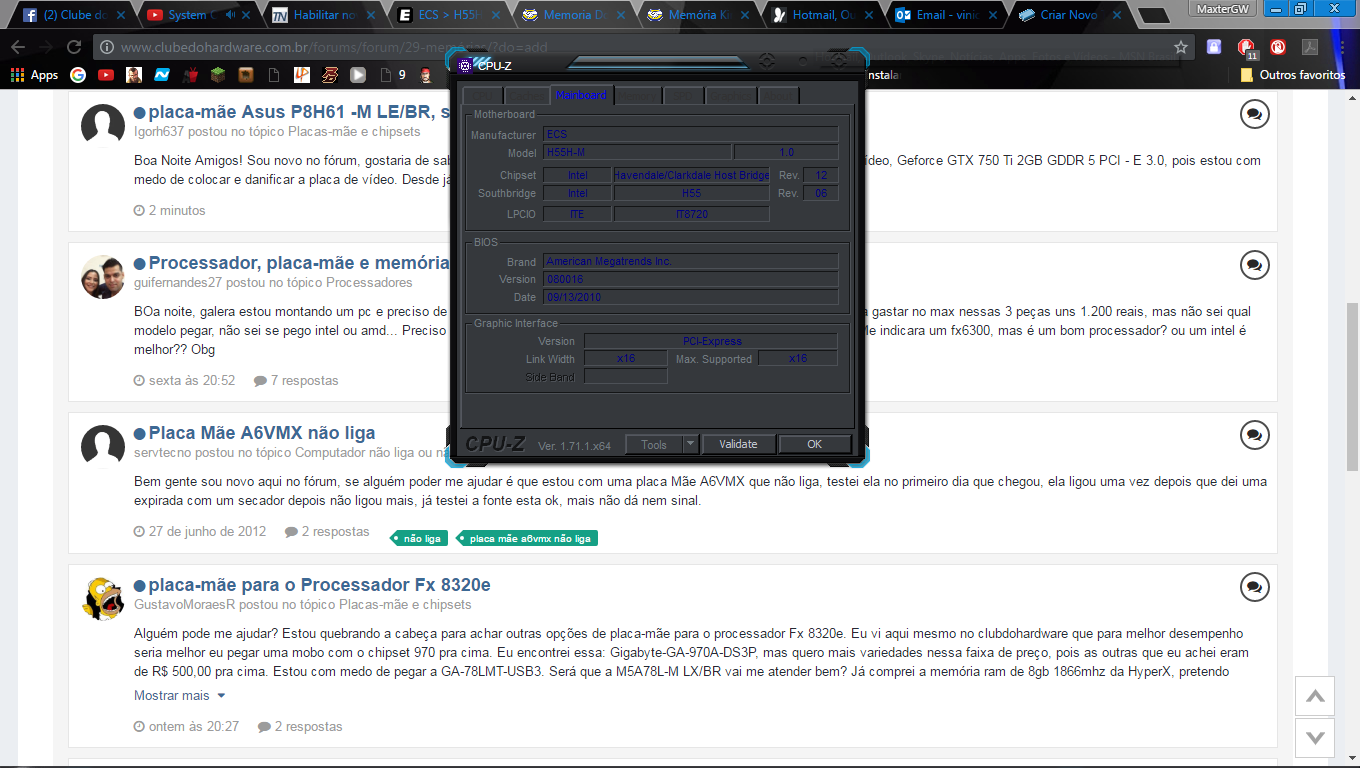Click the Manufacturer field showing ECS
Image resolution: width=1360 pixels, height=768 pixels.
coord(690,134)
